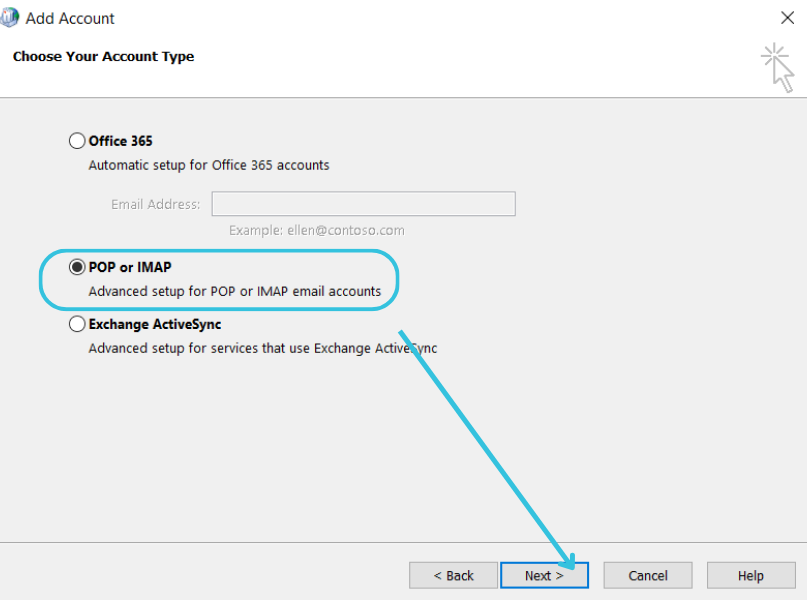Click the bold "Exchange ActiveSync" label text
Screen dimensions: 807x600
(x=154, y=324)
